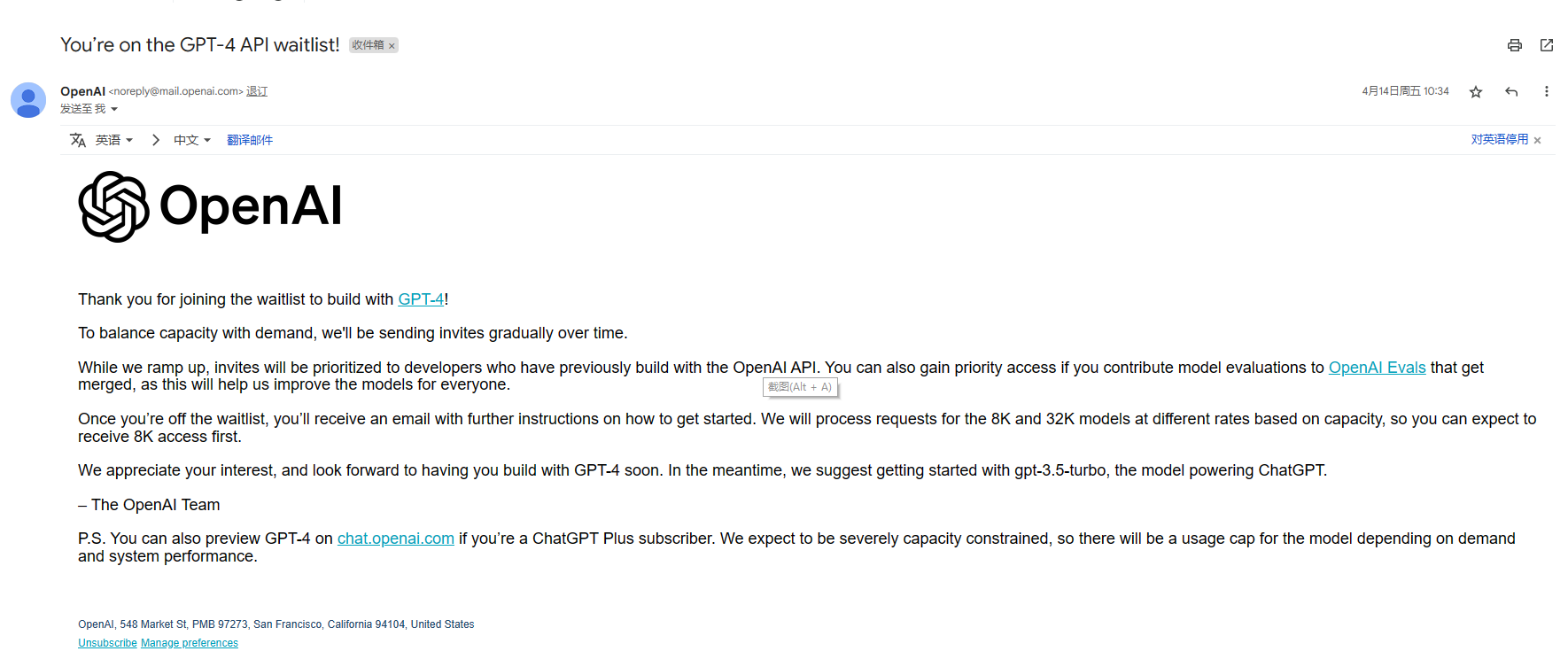The image size is (1568, 659).
Task: Open the GPT-4 hyperlink
Action: (x=421, y=299)
